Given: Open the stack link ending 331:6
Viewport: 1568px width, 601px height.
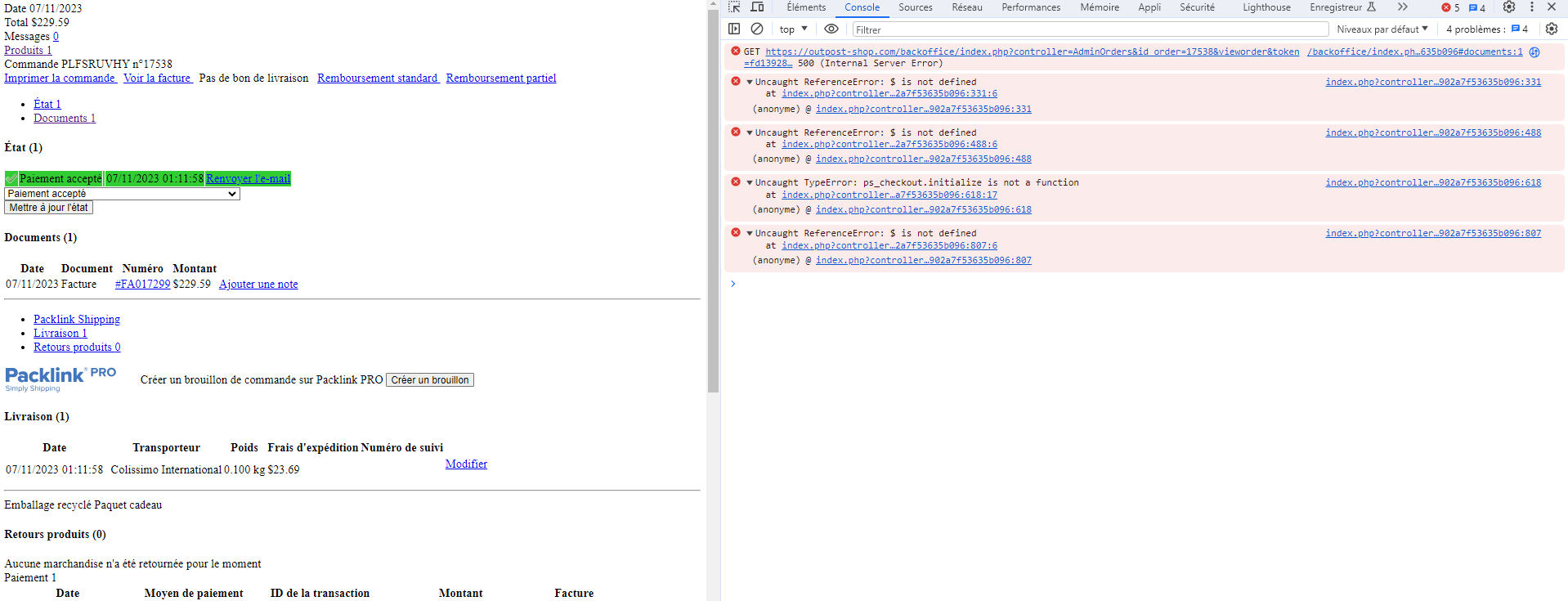Looking at the screenshot, I should pyautogui.click(x=889, y=93).
